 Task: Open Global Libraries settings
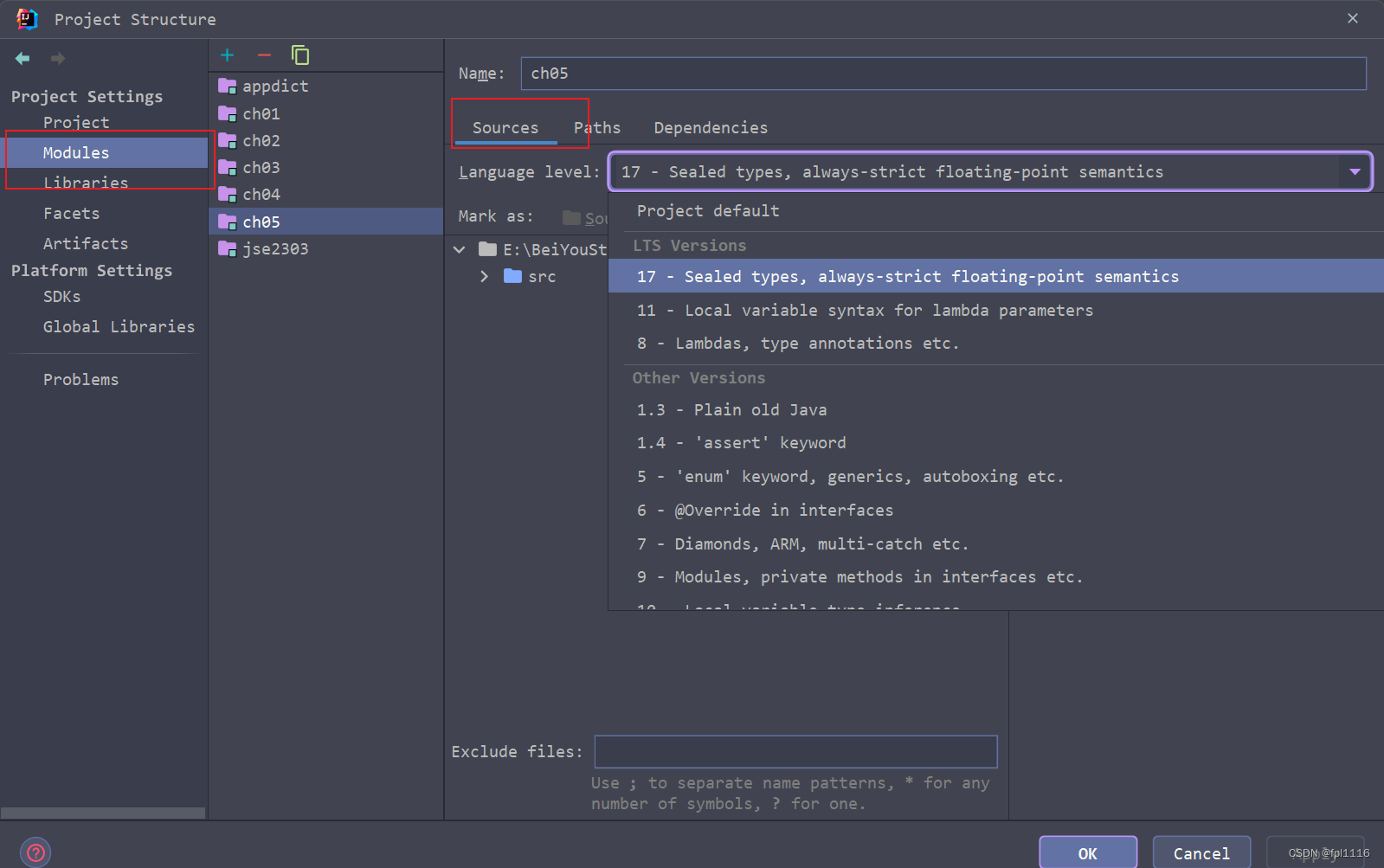tap(119, 326)
